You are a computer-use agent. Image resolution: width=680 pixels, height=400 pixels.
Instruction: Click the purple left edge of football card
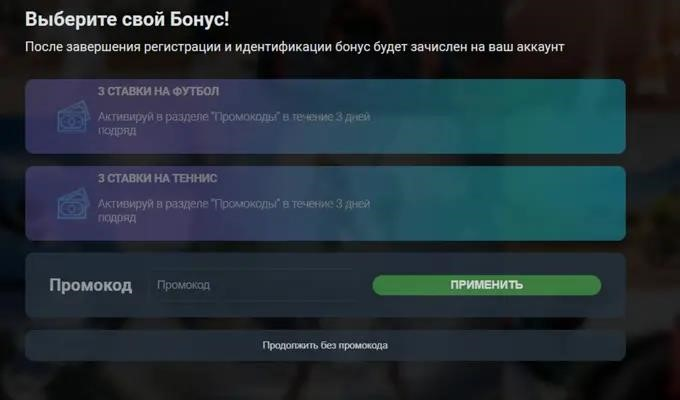coord(37,116)
